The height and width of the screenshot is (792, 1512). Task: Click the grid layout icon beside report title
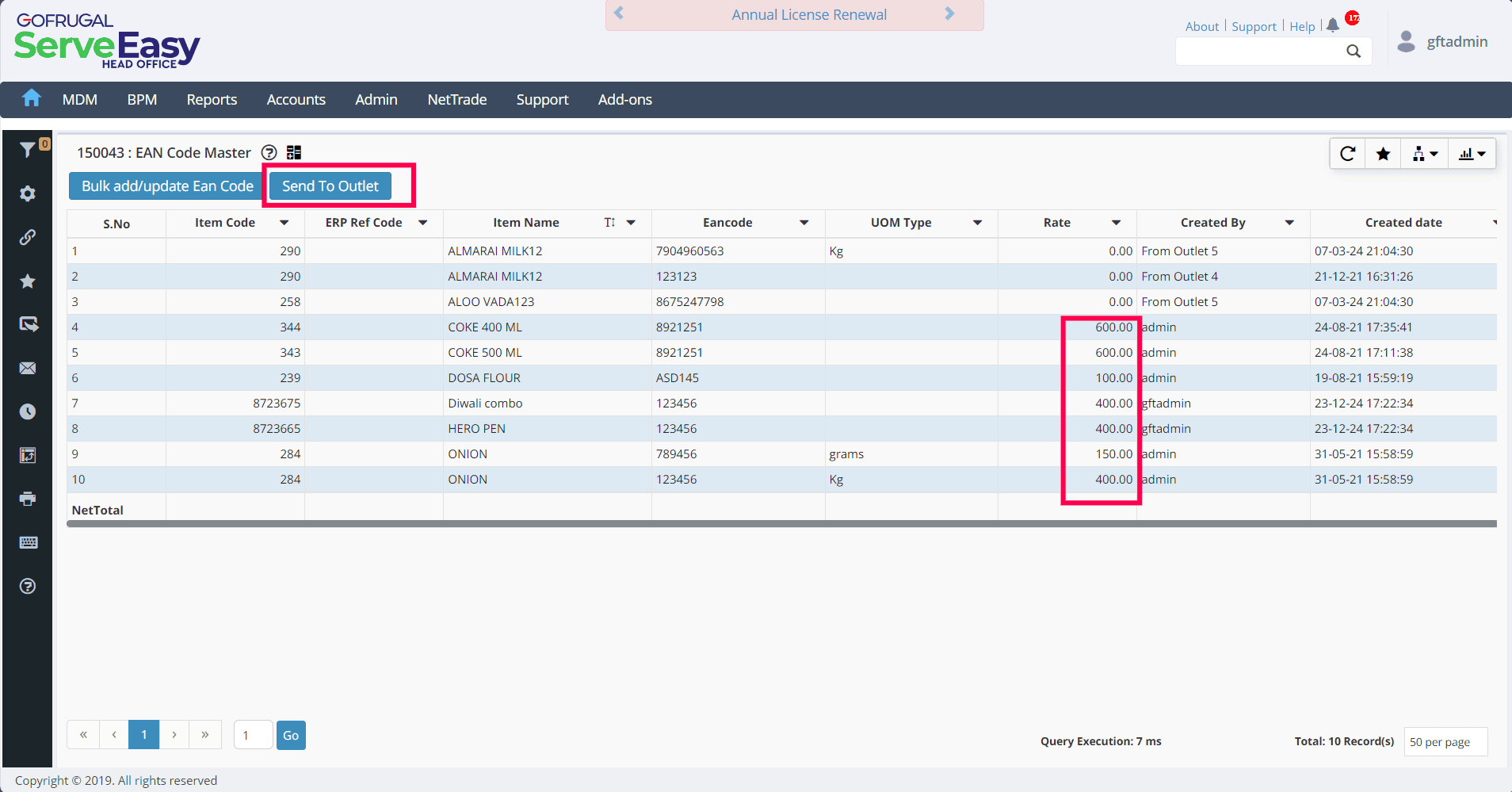pos(294,152)
